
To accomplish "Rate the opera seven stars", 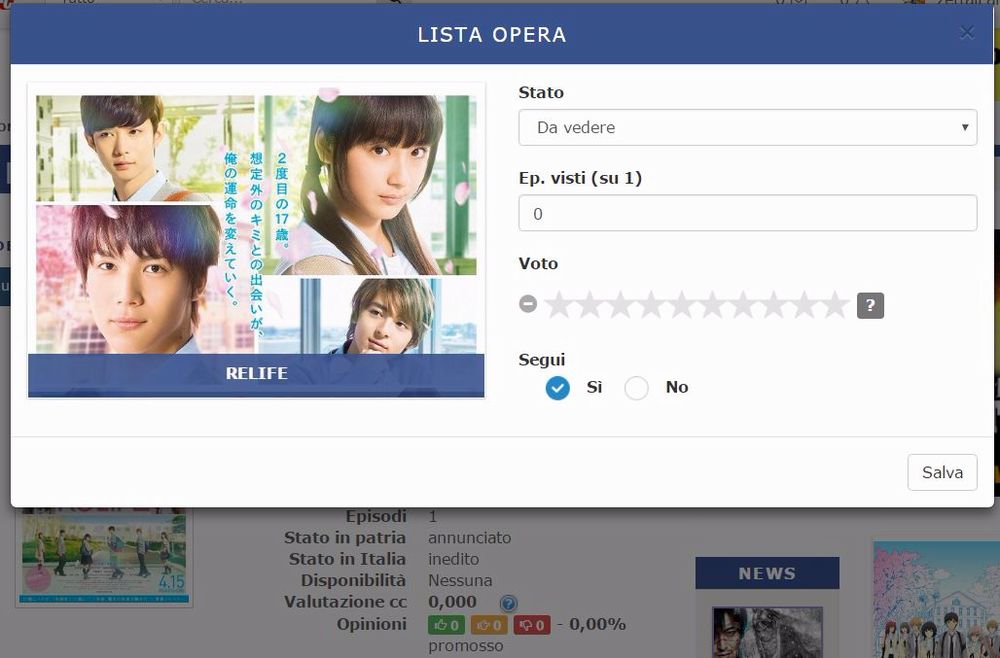I will (x=742, y=305).
